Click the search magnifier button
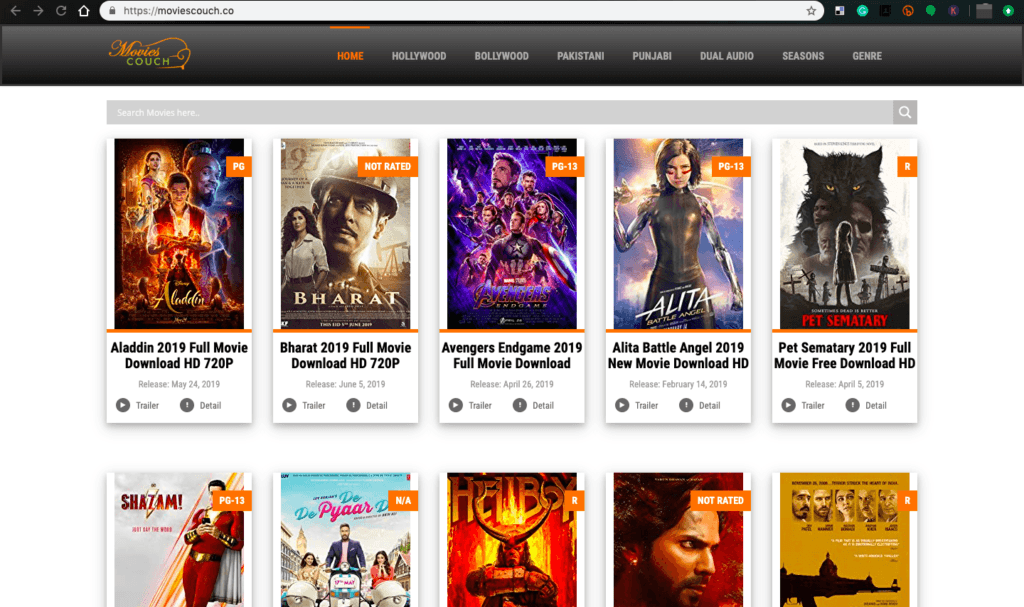This screenshot has height=607, width=1024. click(904, 112)
